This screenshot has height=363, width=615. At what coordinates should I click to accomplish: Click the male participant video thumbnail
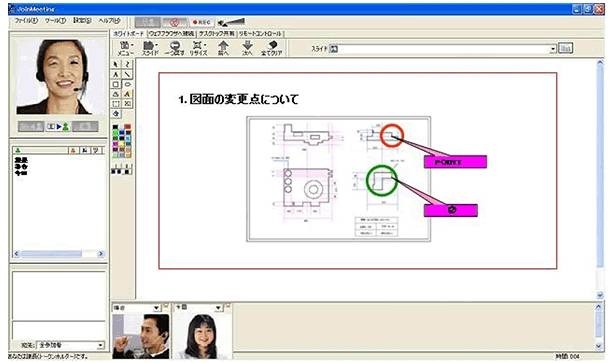pyautogui.click(x=141, y=336)
